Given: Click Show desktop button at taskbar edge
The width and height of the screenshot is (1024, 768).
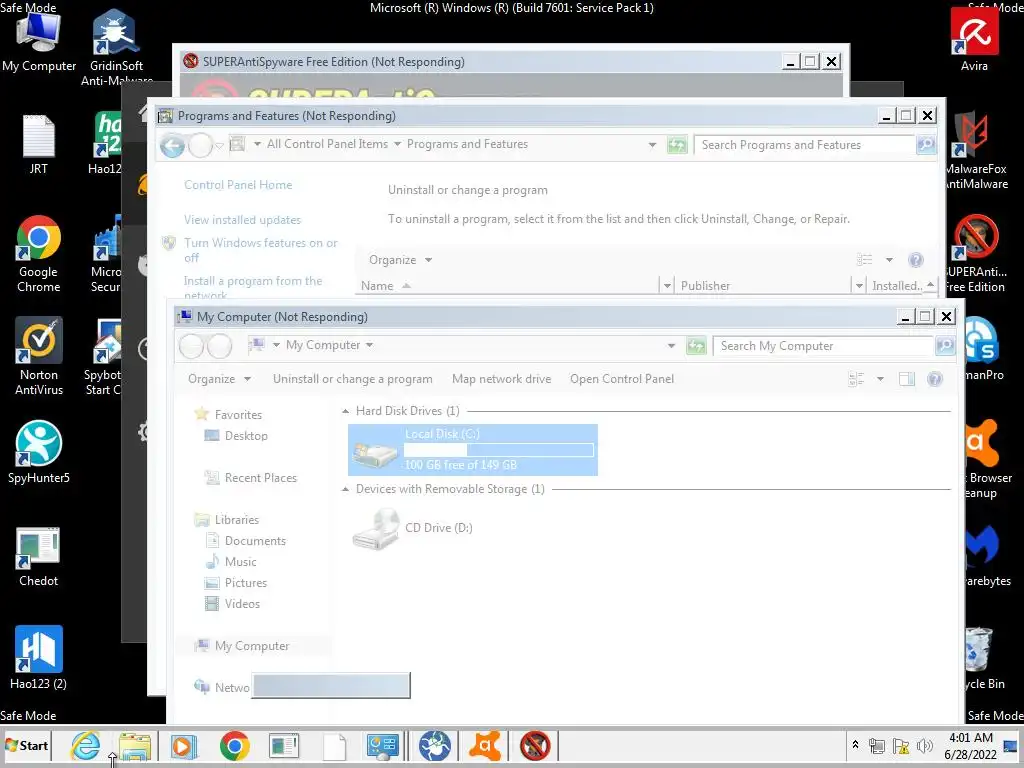Looking at the screenshot, I should click(x=1010, y=746).
